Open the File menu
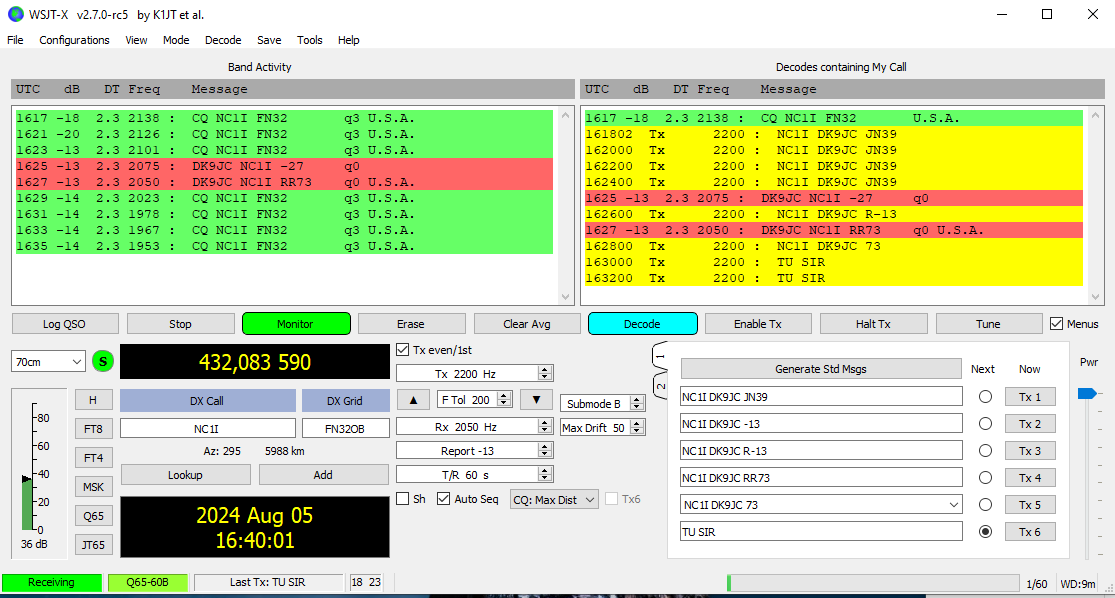Viewport: 1115px width, 598px height. [x=15, y=40]
